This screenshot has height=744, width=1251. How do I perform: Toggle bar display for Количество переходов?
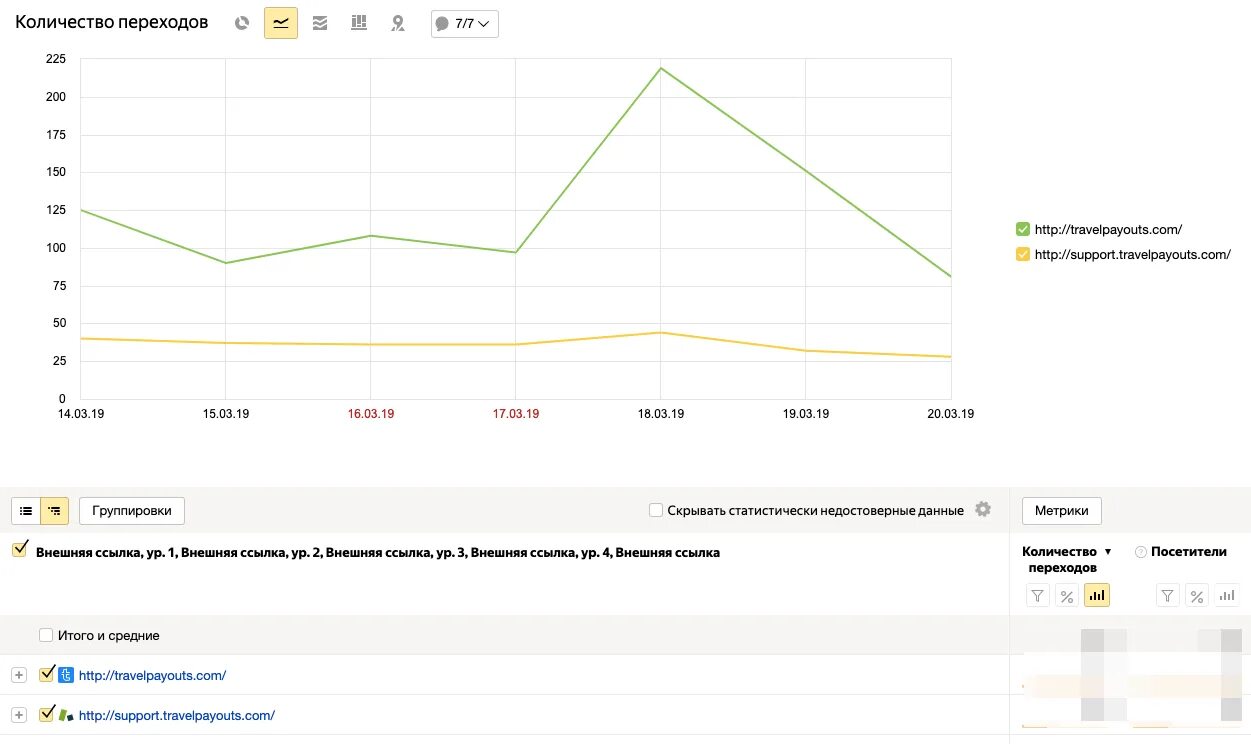tap(1097, 596)
